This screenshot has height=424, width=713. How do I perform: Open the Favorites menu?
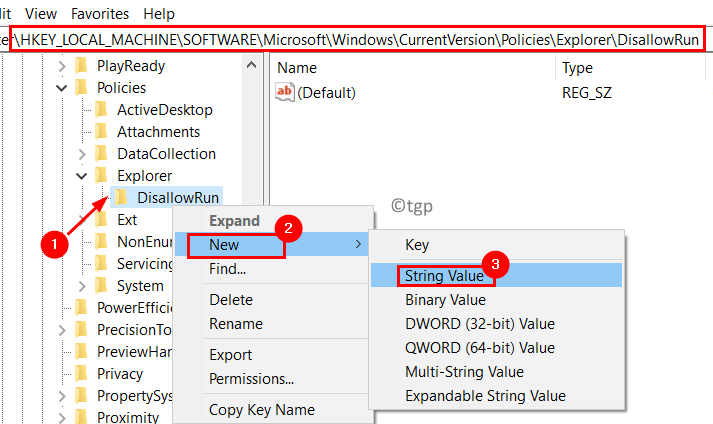[x=100, y=14]
